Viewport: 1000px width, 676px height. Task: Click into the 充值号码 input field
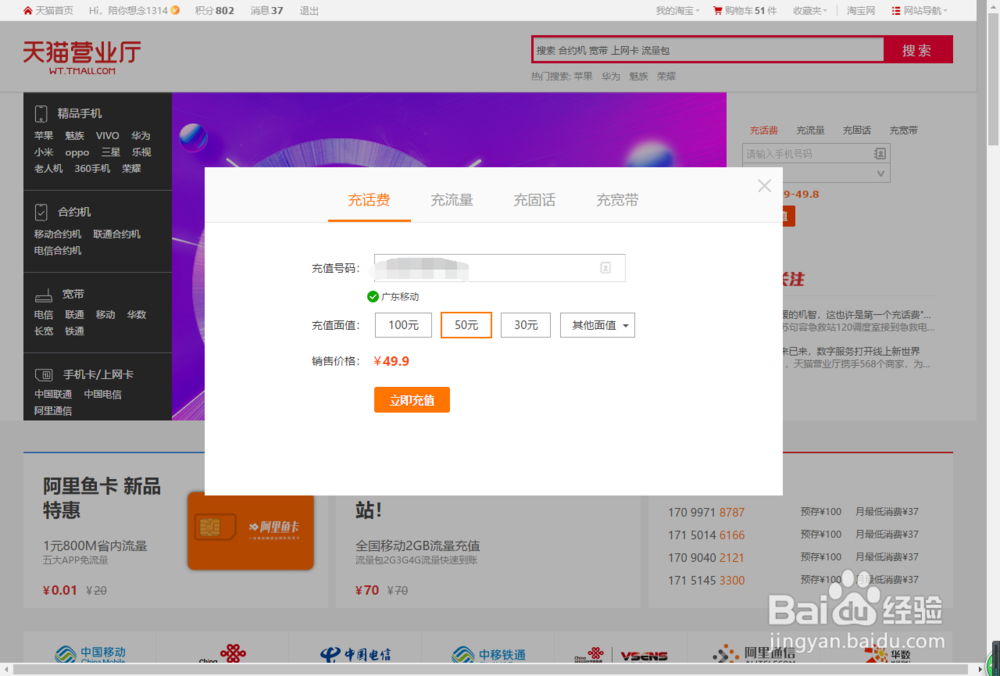tap(499, 268)
